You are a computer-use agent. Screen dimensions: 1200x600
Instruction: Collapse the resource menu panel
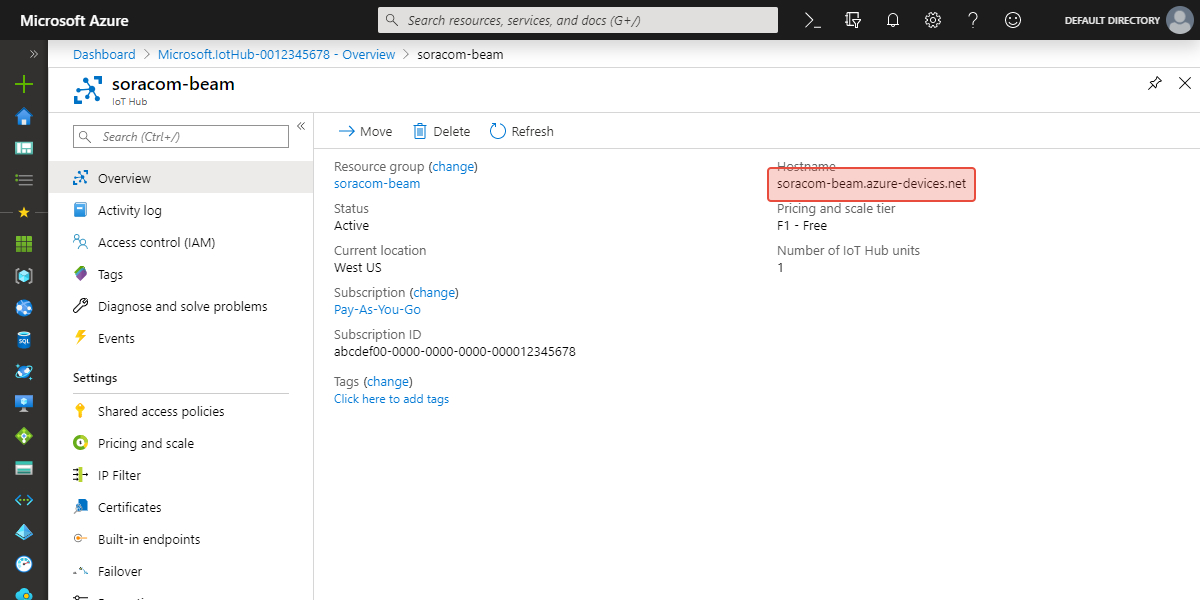[x=301, y=126]
